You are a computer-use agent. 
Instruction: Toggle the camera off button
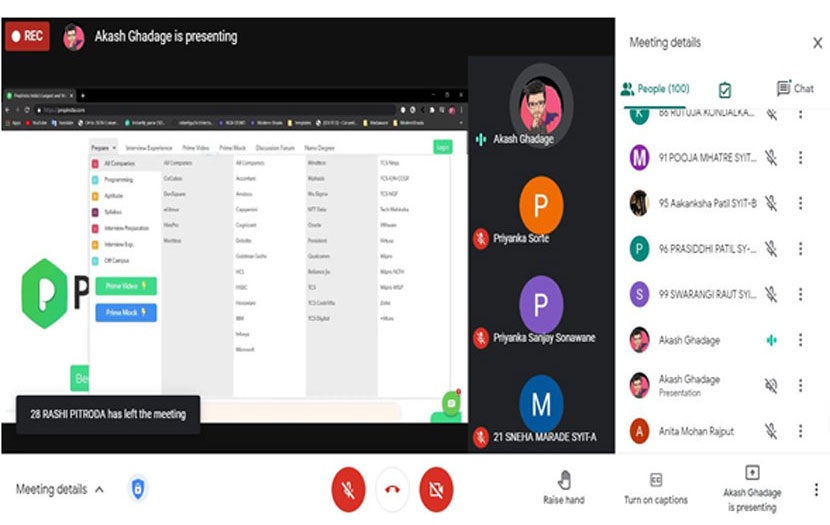(436, 489)
